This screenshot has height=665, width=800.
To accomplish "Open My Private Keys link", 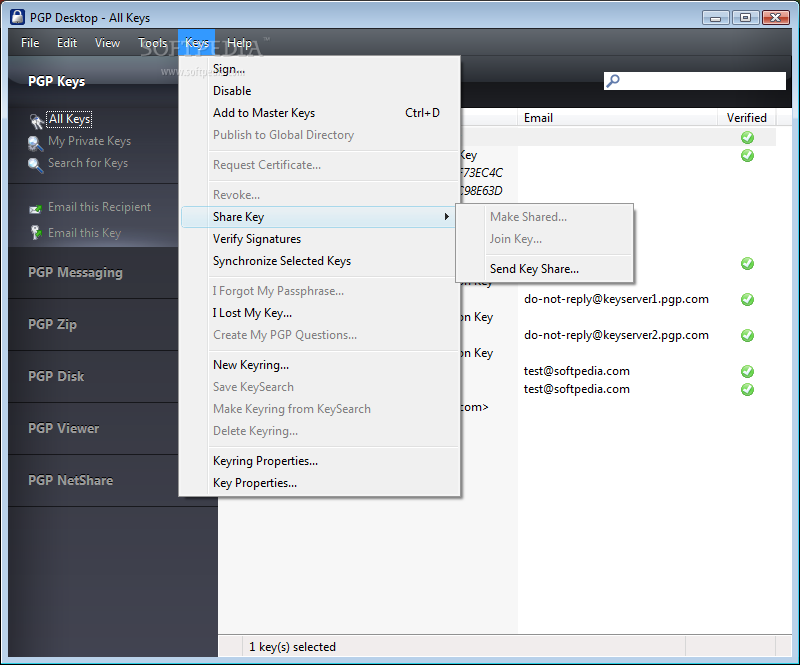I will tap(89, 141).
